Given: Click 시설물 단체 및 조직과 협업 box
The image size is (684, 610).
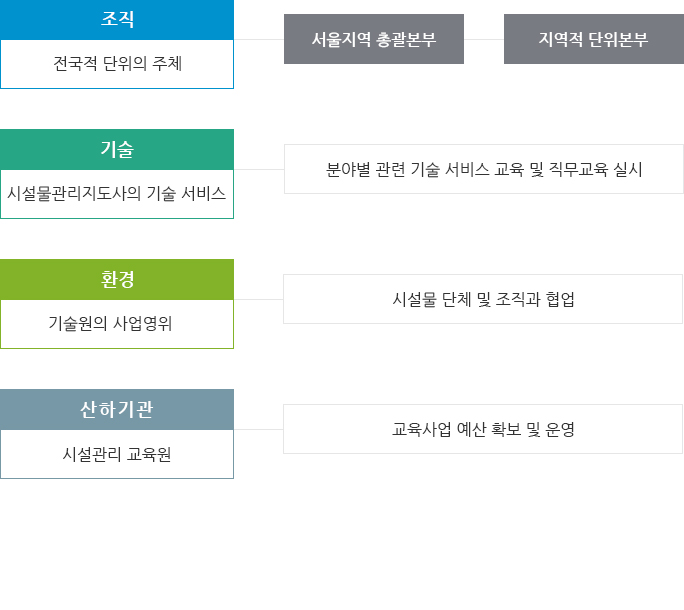Looking at the screenshot, I should point(483,299).
